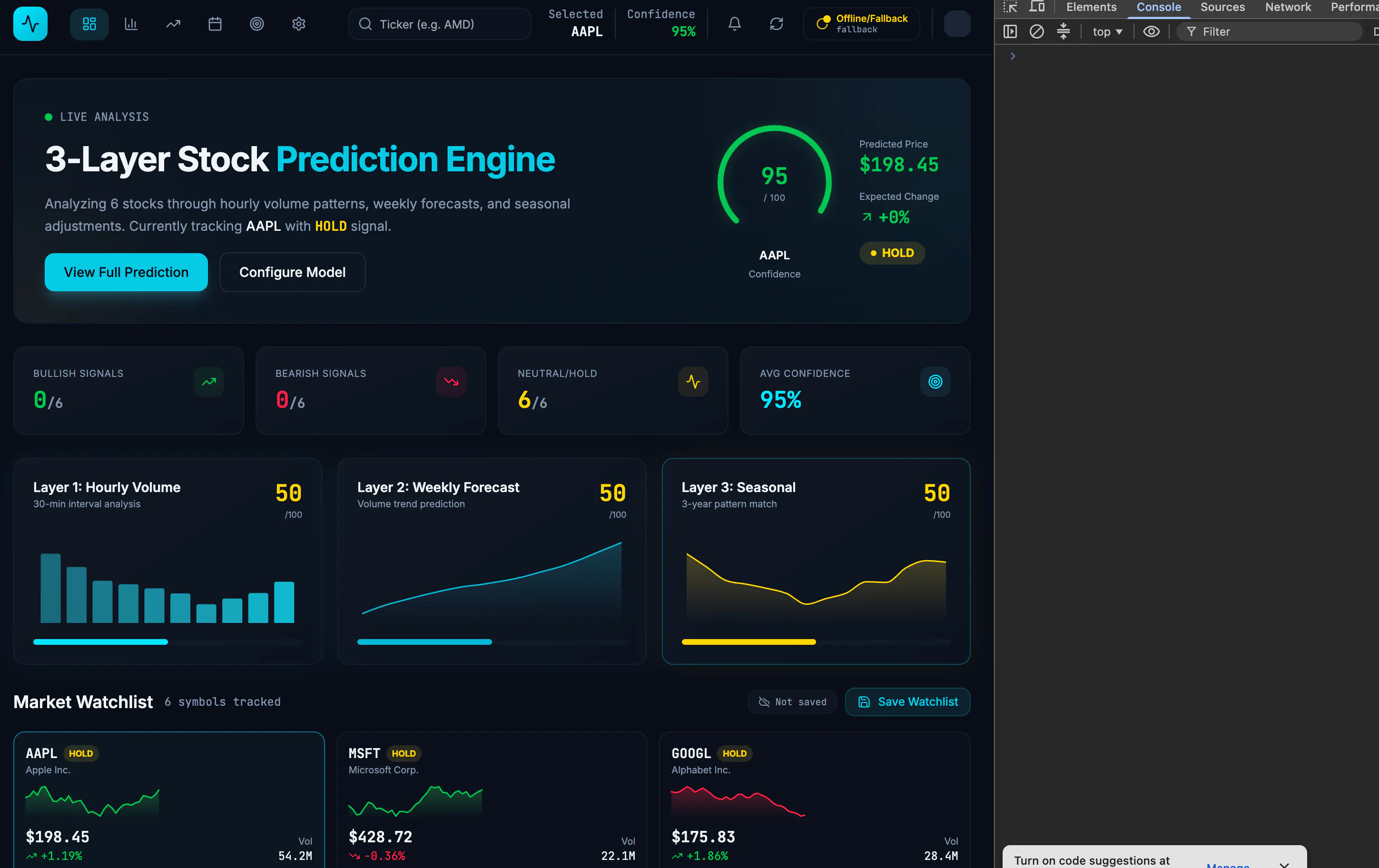Switch to the Sources tab

[x=1222, y=7]
